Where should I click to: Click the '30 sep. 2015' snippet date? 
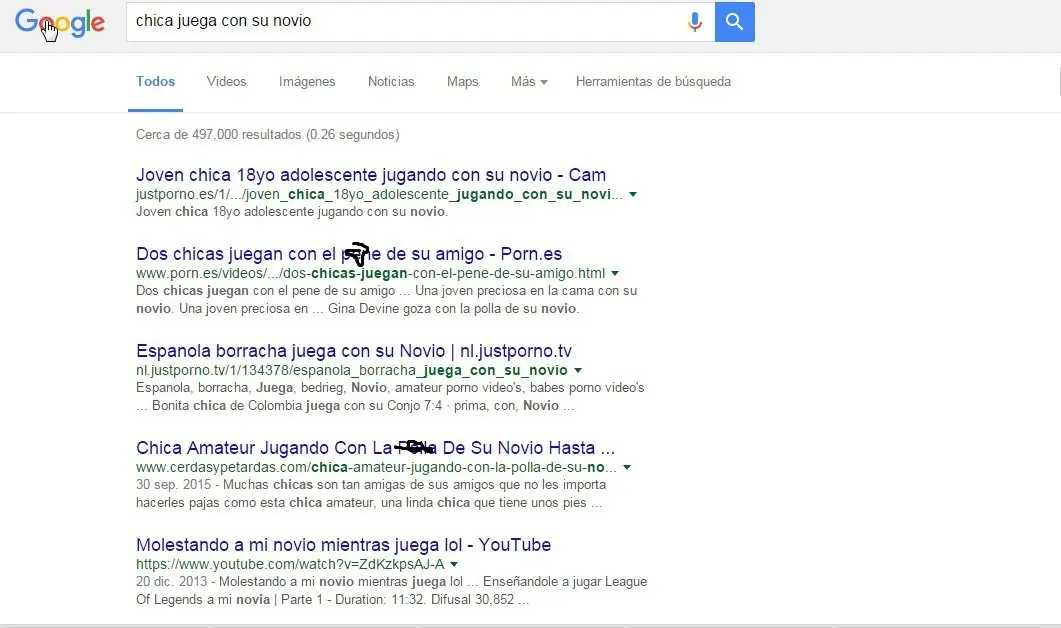point(173,485)
